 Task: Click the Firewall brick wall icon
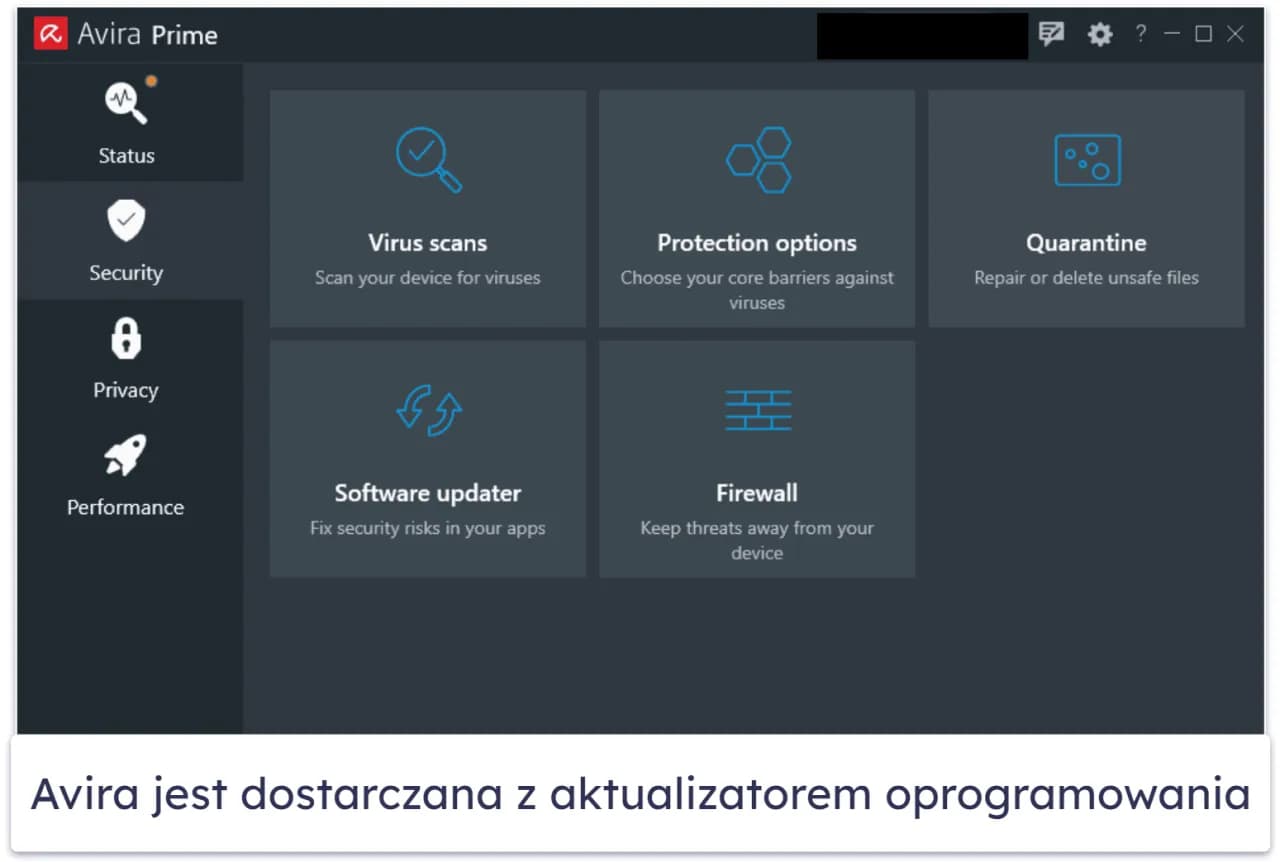[x=756, y=410]
